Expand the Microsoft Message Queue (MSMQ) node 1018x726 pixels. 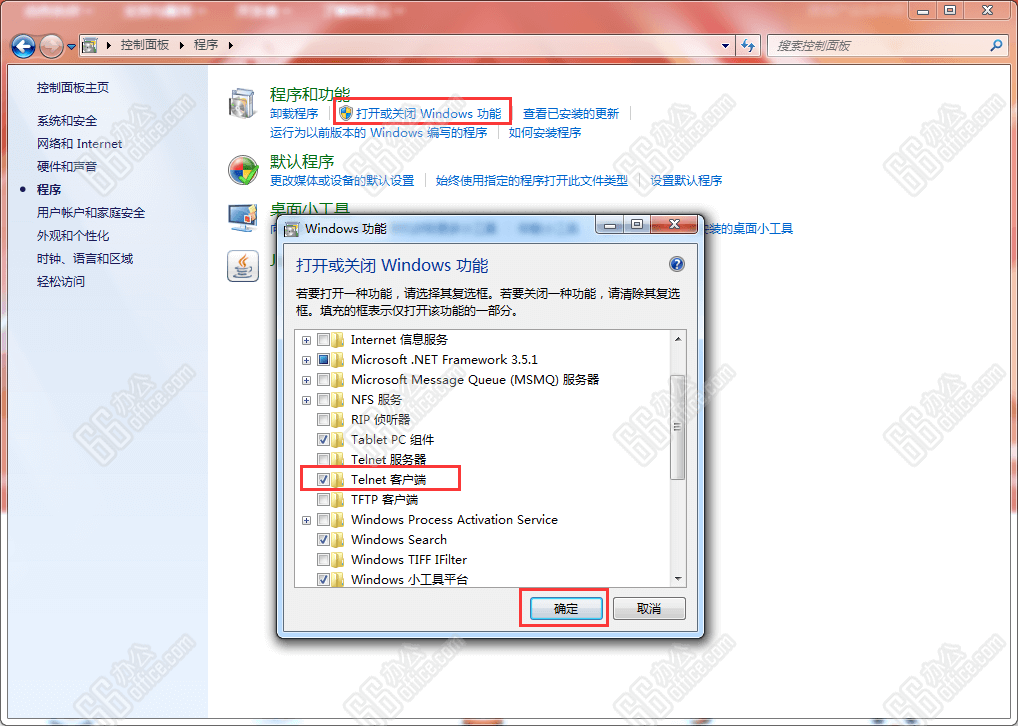point(306,381)
